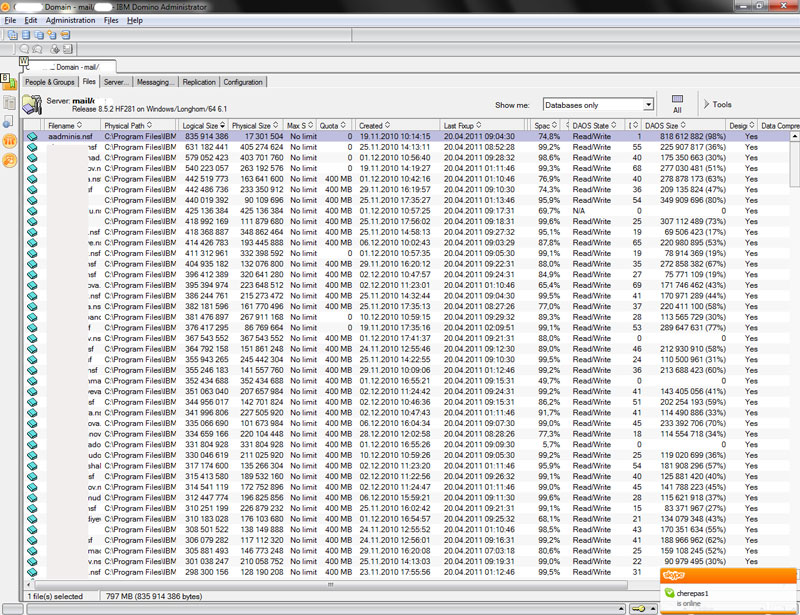Expand the Tools panel
Viewport: 800px width, 615px height.
click(717, 104)
